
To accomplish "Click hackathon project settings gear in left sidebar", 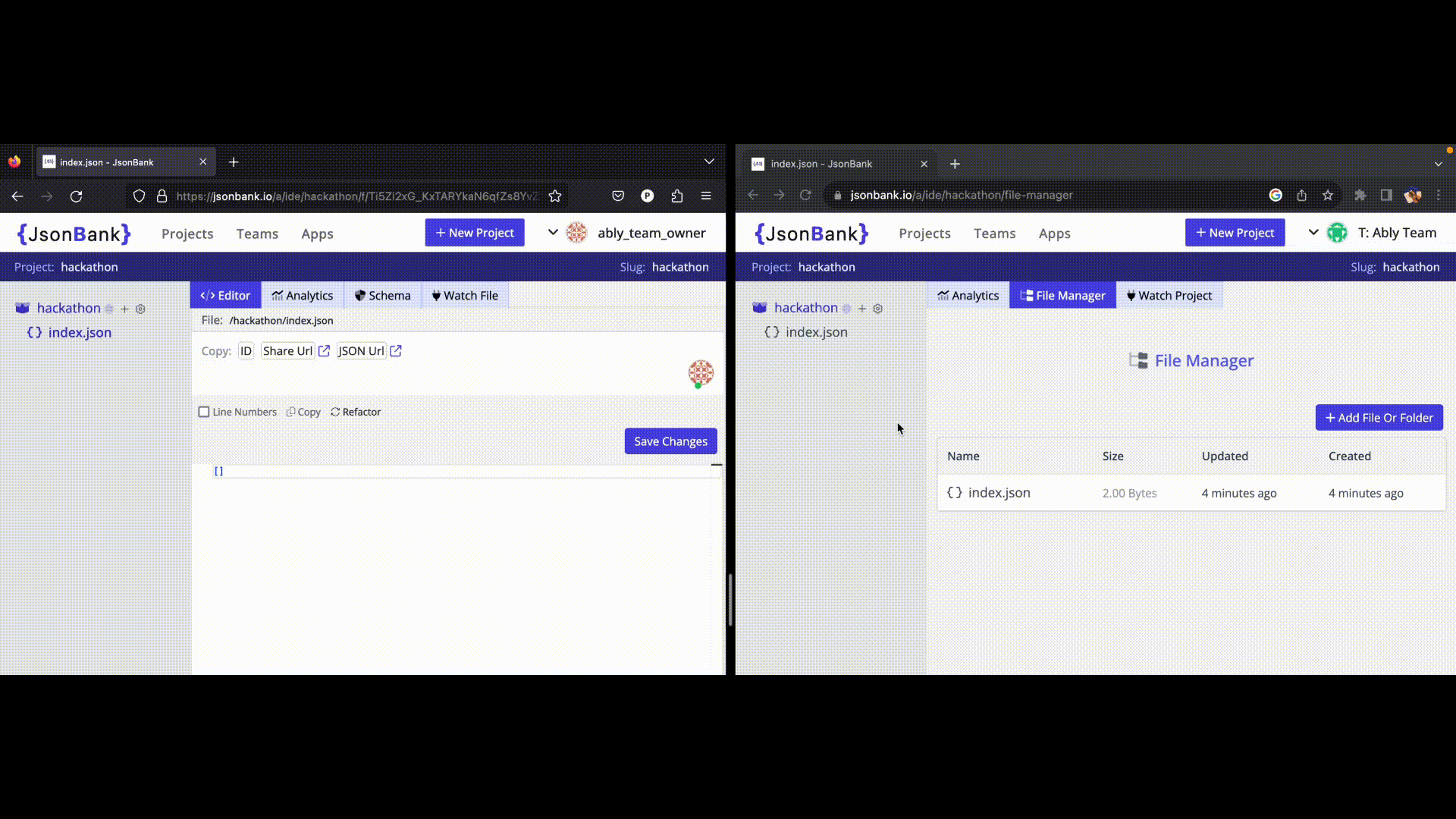I will pos(140,309).
